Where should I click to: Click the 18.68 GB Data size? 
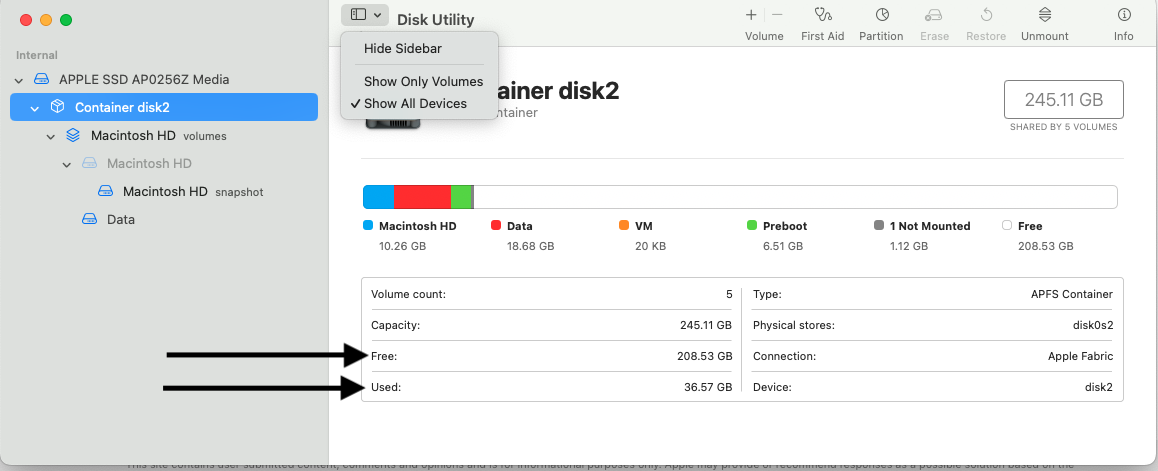click(x=530, y=246)
